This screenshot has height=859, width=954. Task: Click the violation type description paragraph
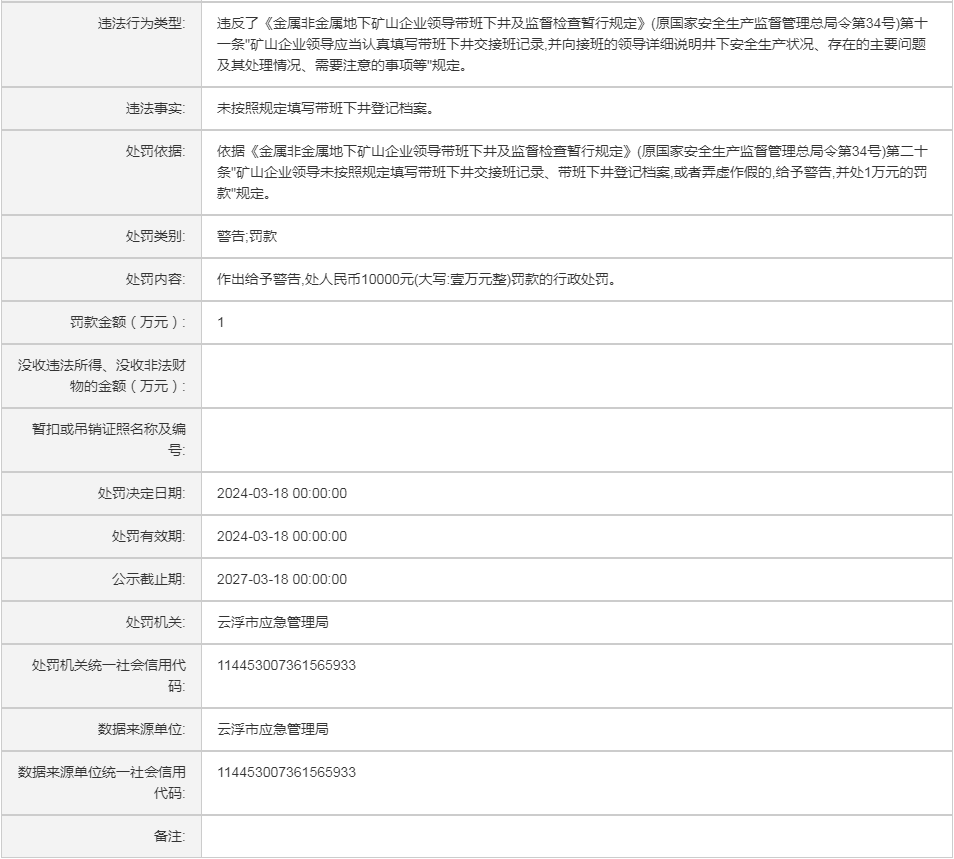click(x=572, y=44)
